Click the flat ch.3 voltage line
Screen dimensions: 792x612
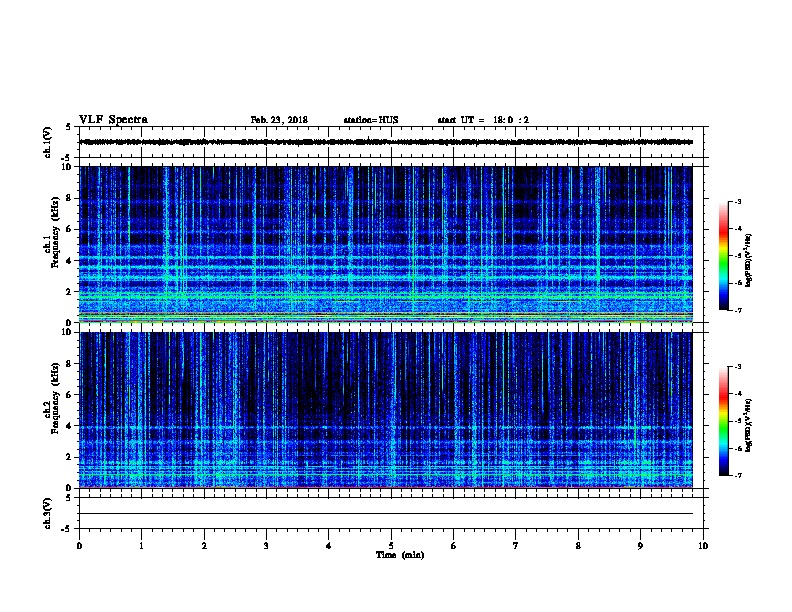coord(386,514)
